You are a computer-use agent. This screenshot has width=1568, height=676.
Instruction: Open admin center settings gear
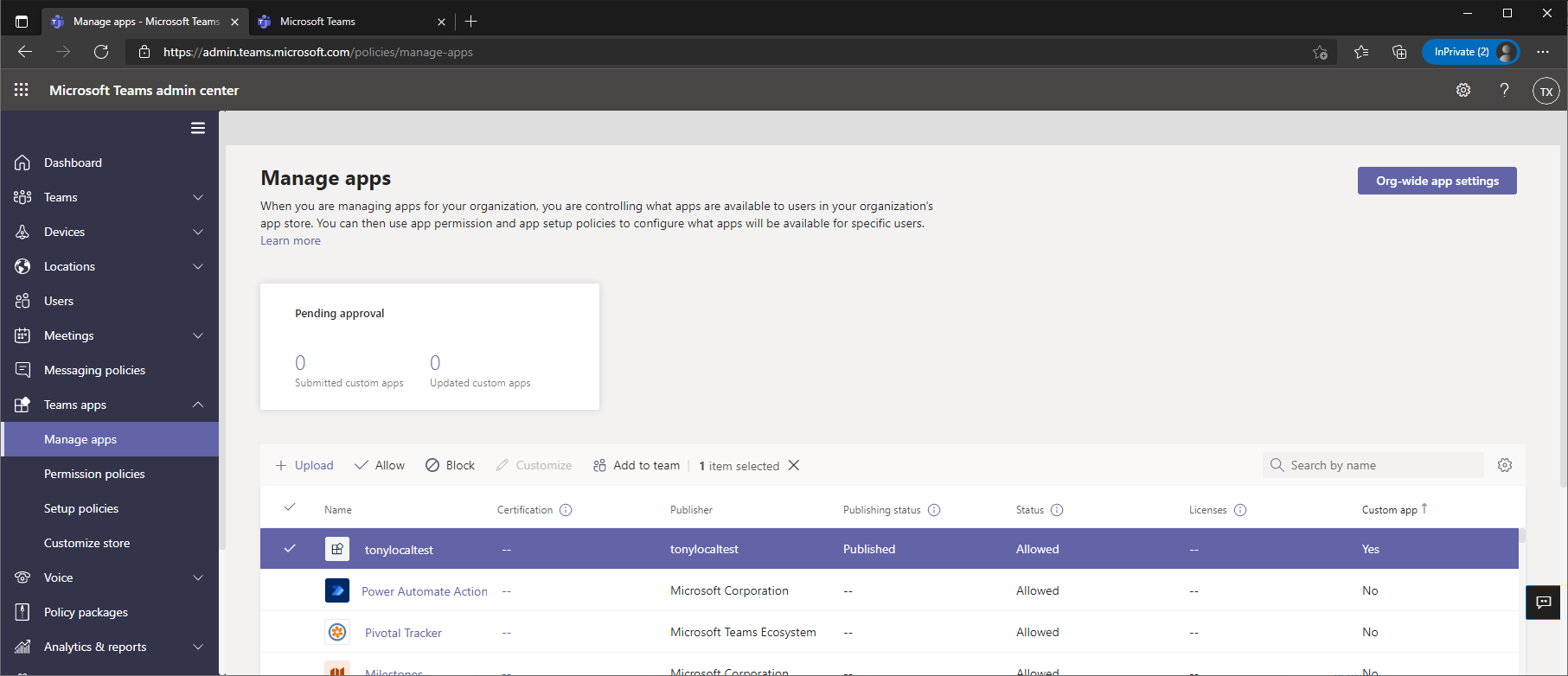coord(1463,90)
